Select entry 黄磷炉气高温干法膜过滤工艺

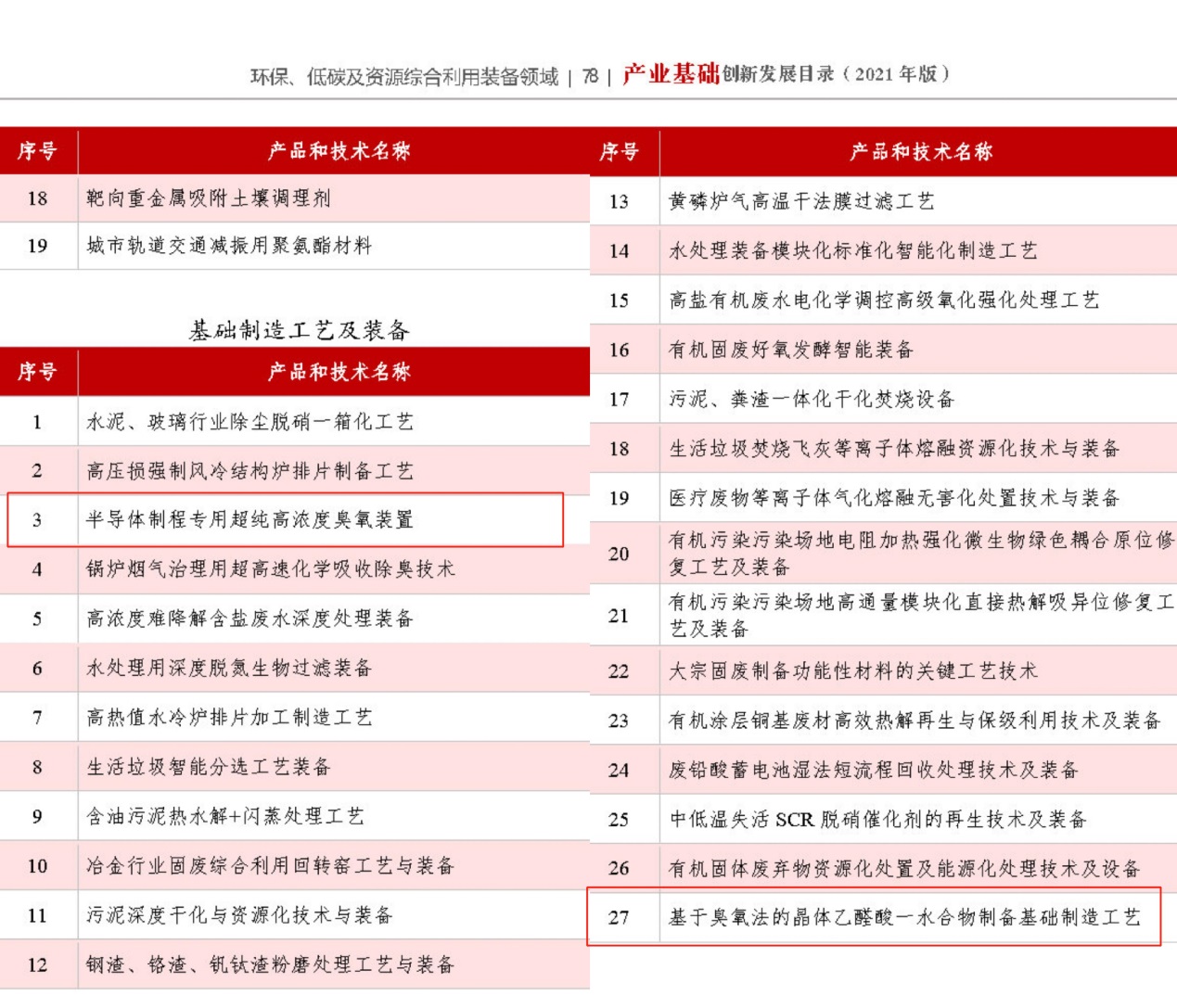click(801, 201)
